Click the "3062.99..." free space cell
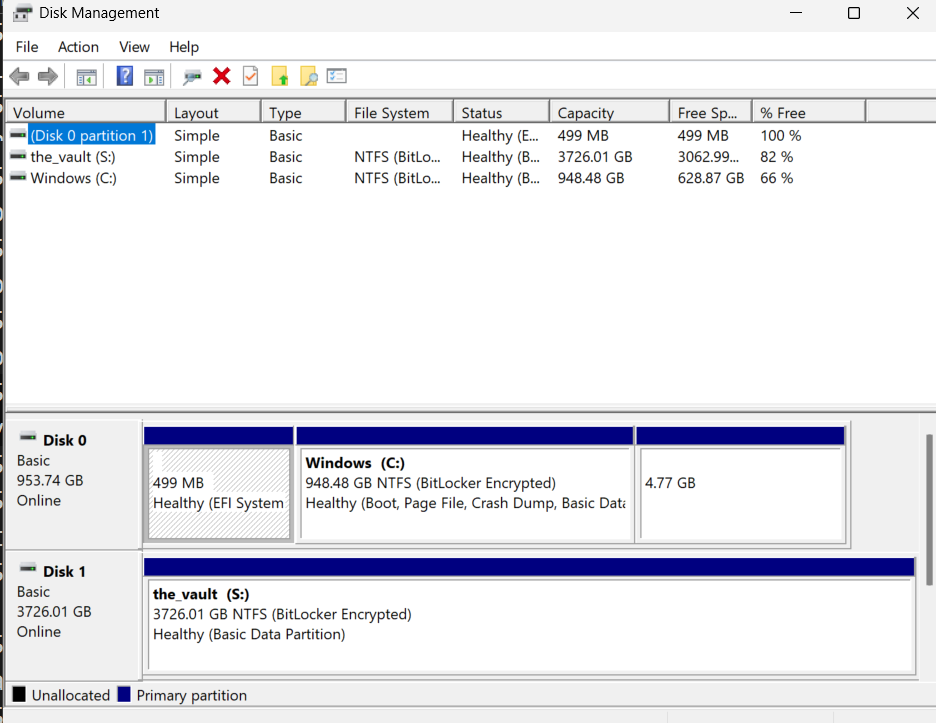 point(708,157)
